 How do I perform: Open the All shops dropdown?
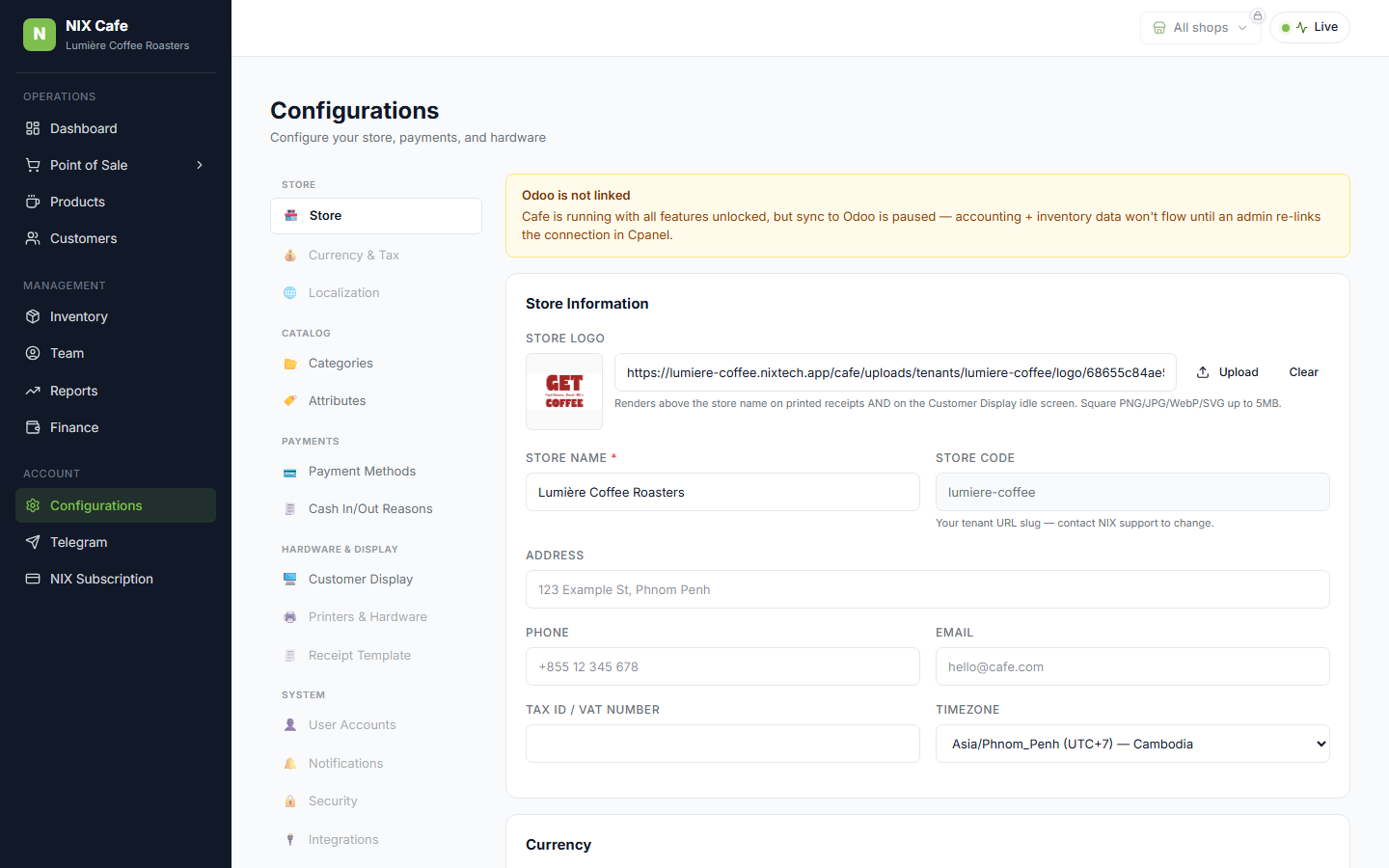[x=1200, y=28]
